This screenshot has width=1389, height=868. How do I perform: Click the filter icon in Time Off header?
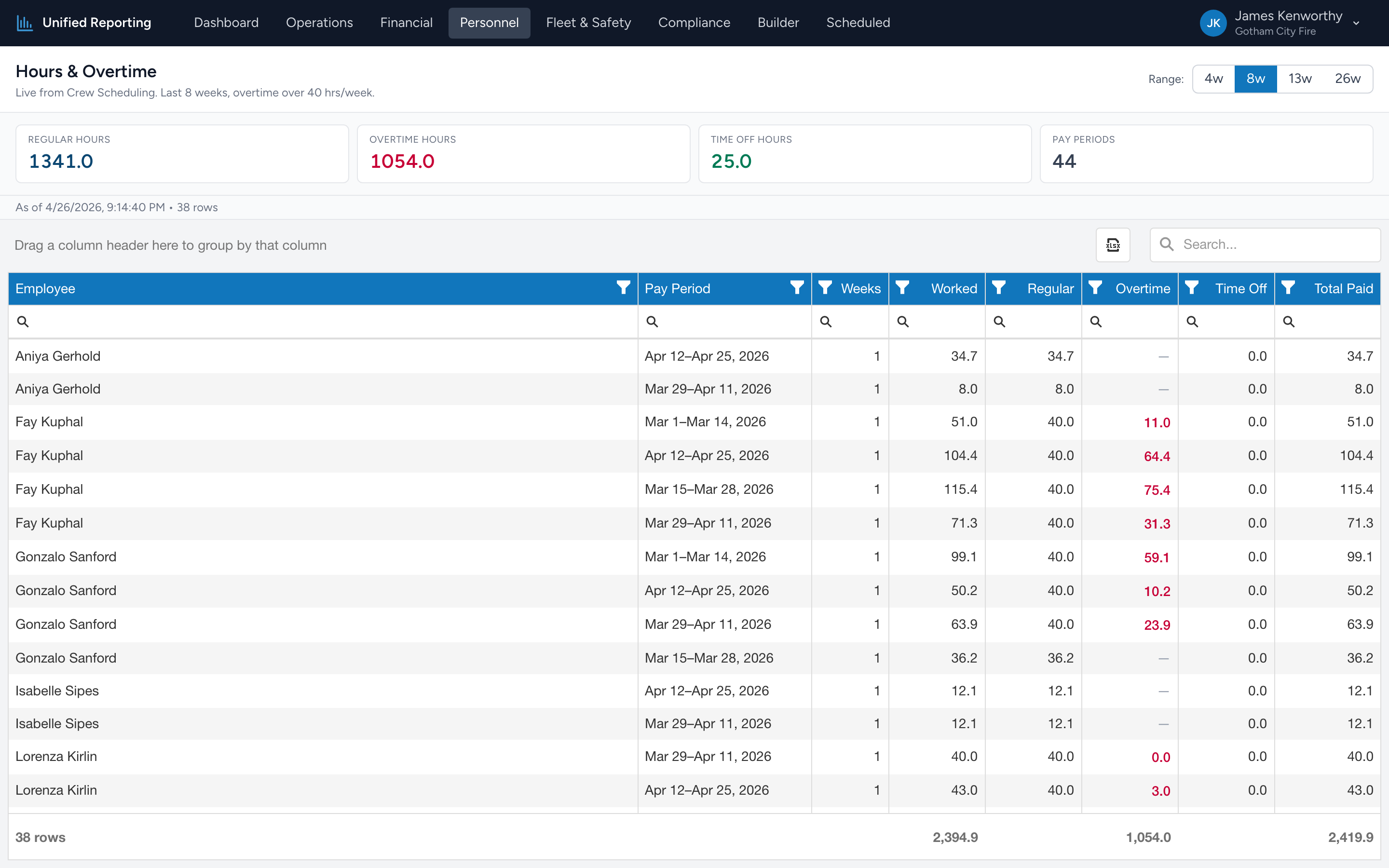pyautogui.click(x=1192, y=287)
